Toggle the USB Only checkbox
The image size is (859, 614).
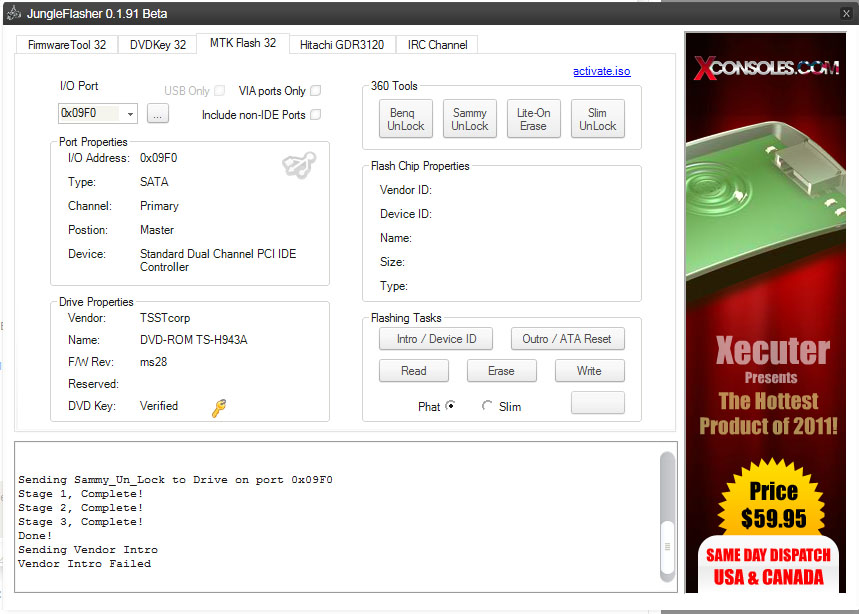(220, 90)
